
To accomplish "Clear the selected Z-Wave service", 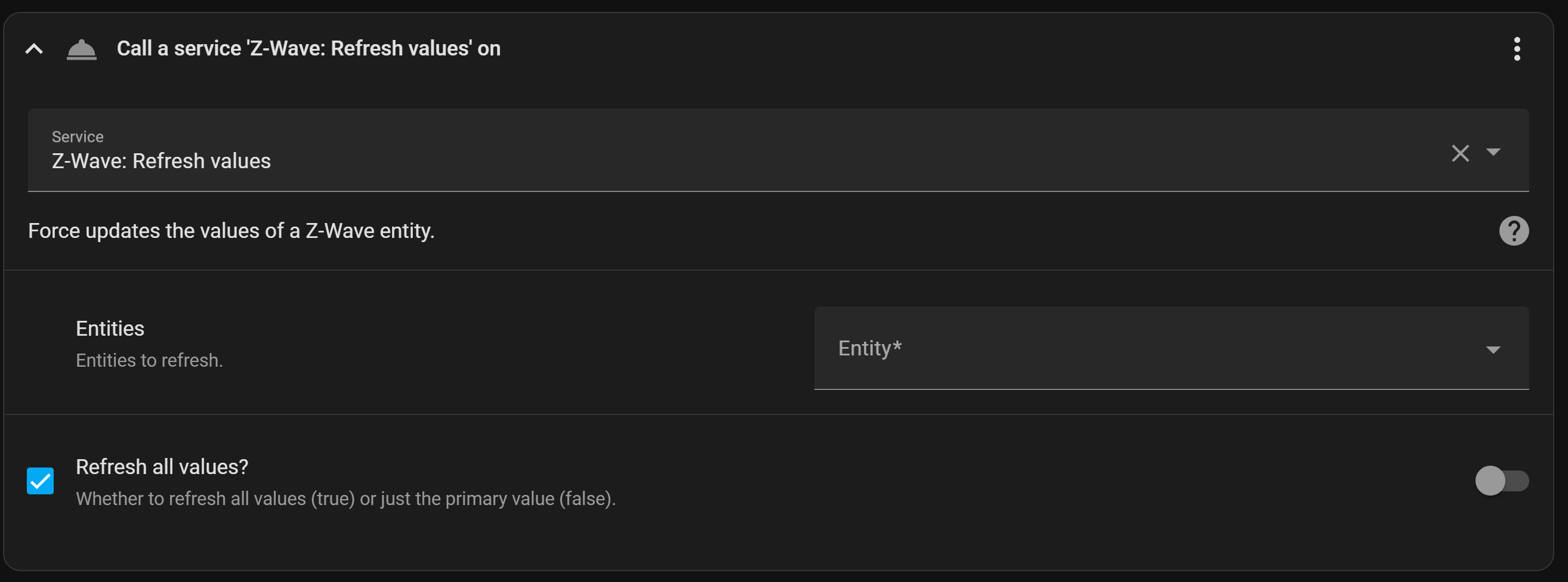I will coord(1460,153).
